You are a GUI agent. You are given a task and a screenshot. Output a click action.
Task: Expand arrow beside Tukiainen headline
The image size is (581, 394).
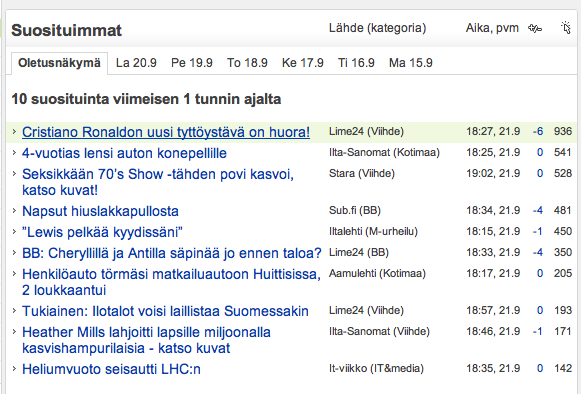pos(14,311)
